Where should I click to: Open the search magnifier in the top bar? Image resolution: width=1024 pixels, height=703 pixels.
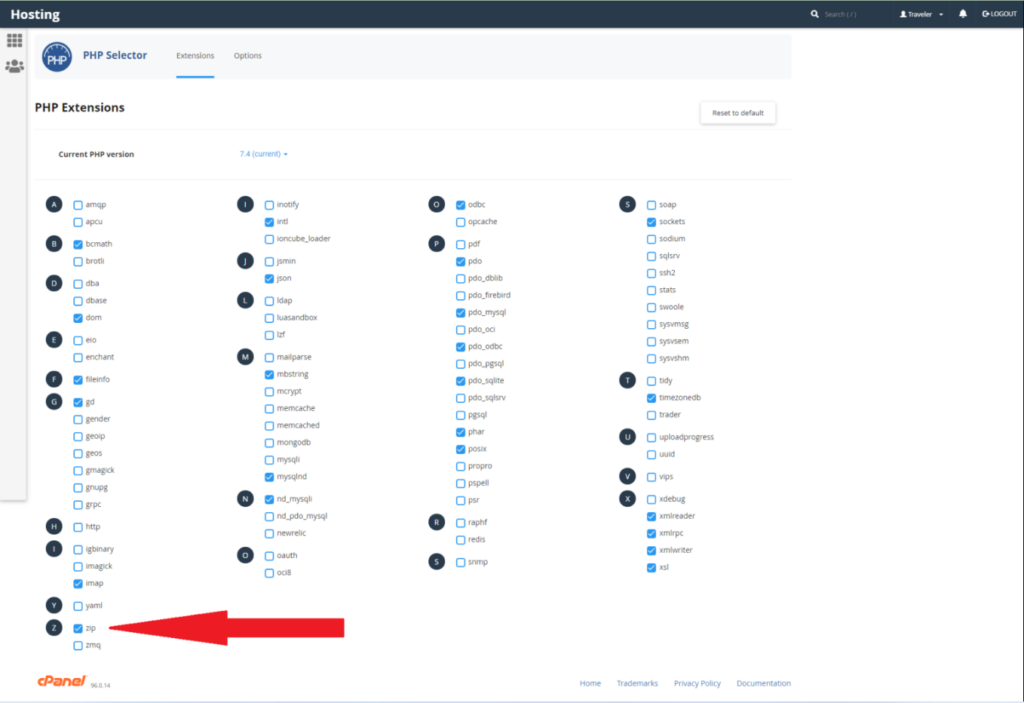coord(814,14)
